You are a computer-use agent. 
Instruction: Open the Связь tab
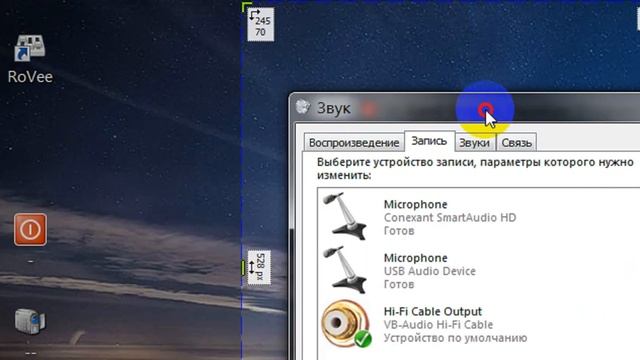click(516, 143)
